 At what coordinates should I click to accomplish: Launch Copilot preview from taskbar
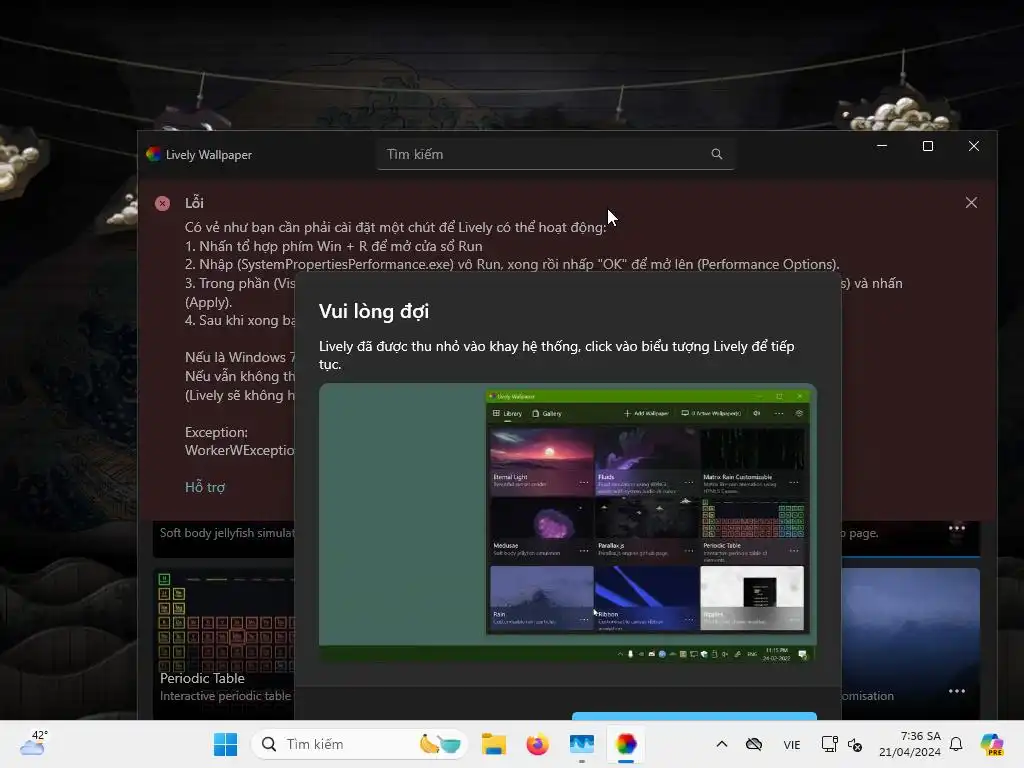992,744
